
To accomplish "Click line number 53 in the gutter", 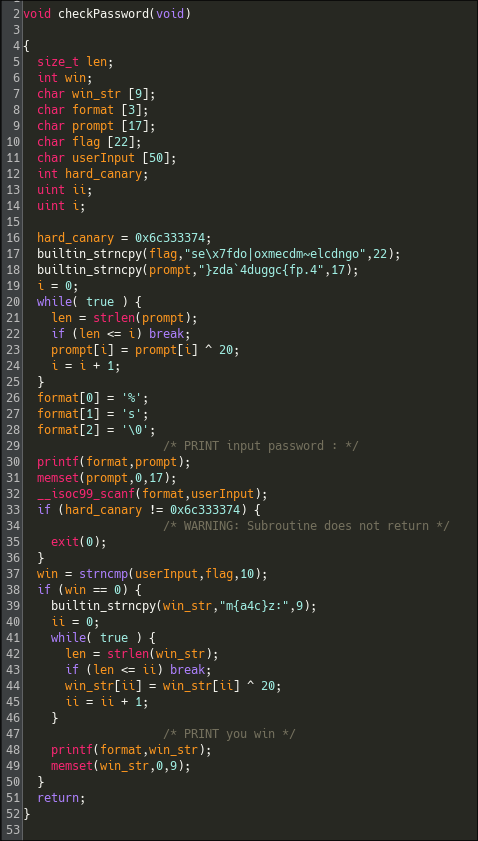I will coord(13,830).
